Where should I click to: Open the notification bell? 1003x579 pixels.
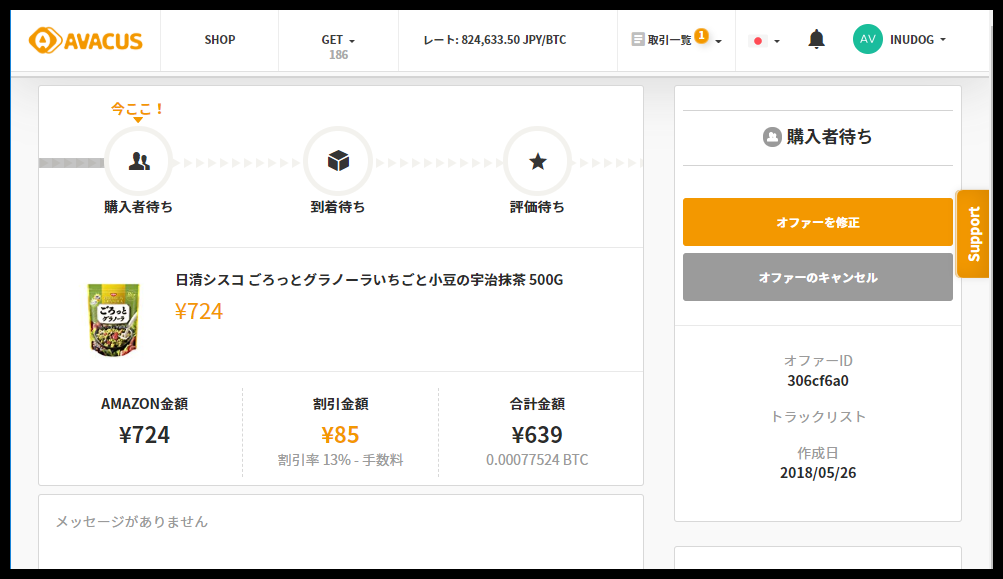tap(816, 40)
